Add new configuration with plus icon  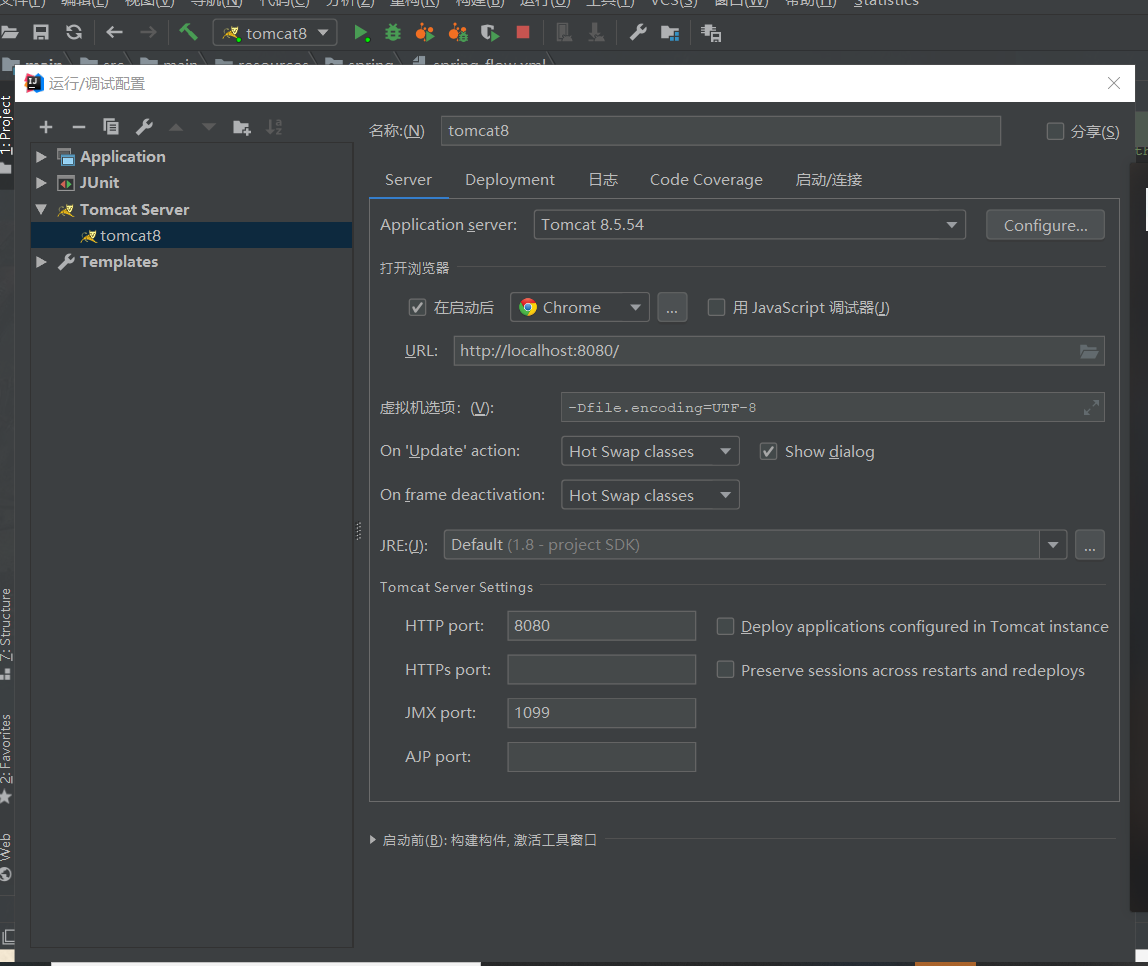tap(45, 127)
